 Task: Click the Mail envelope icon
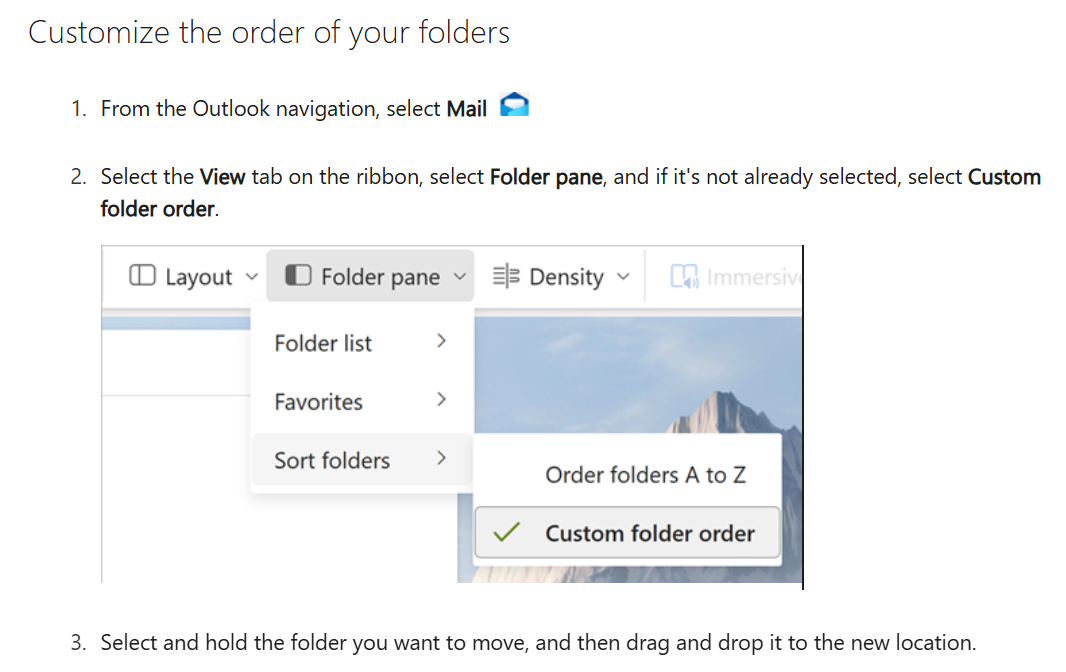click(x=515, y=105)
